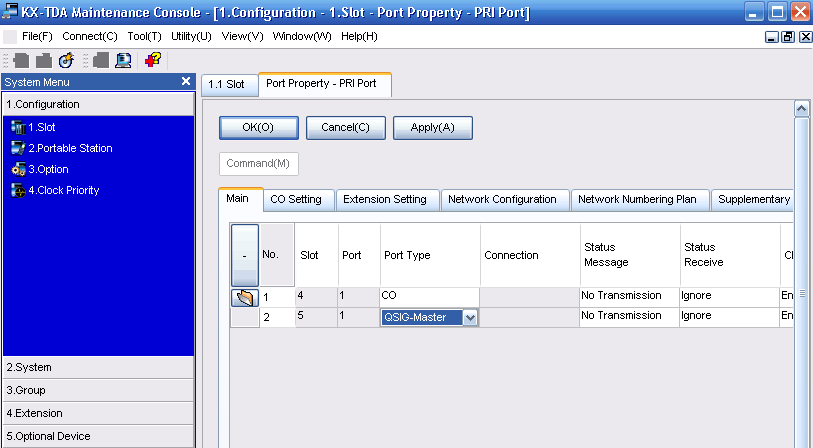Click the Status Receive column header
This screenshot has height=448, width=813.
(730, 255)
